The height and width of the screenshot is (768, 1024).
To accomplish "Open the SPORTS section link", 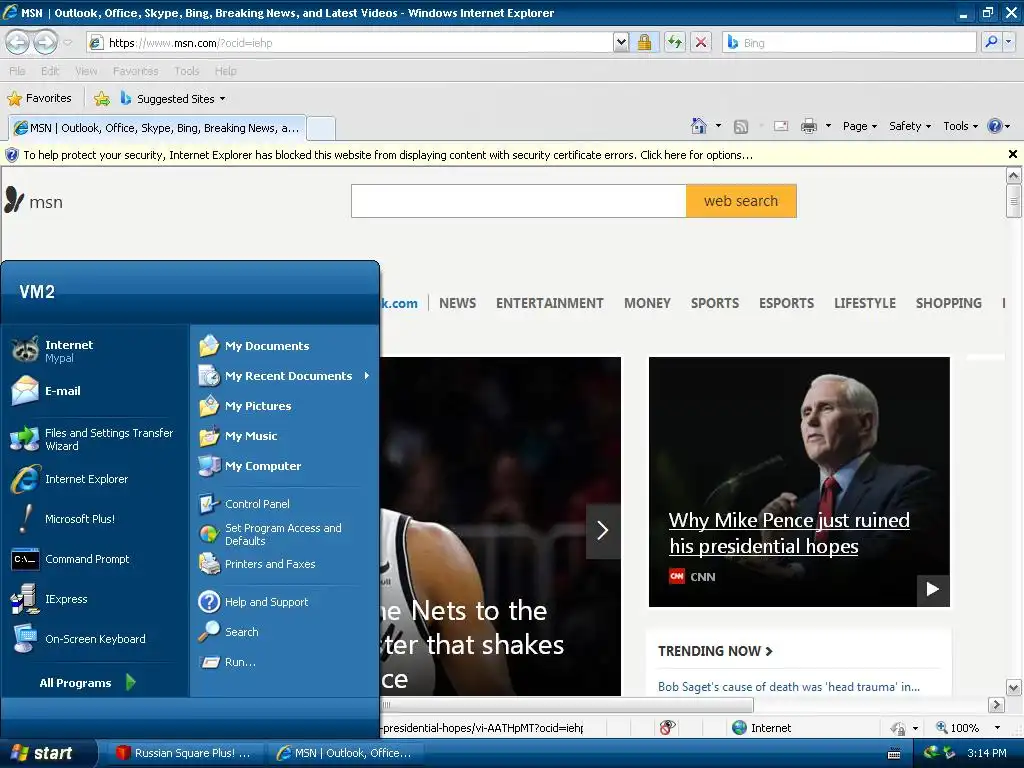I will click(714, 303).
